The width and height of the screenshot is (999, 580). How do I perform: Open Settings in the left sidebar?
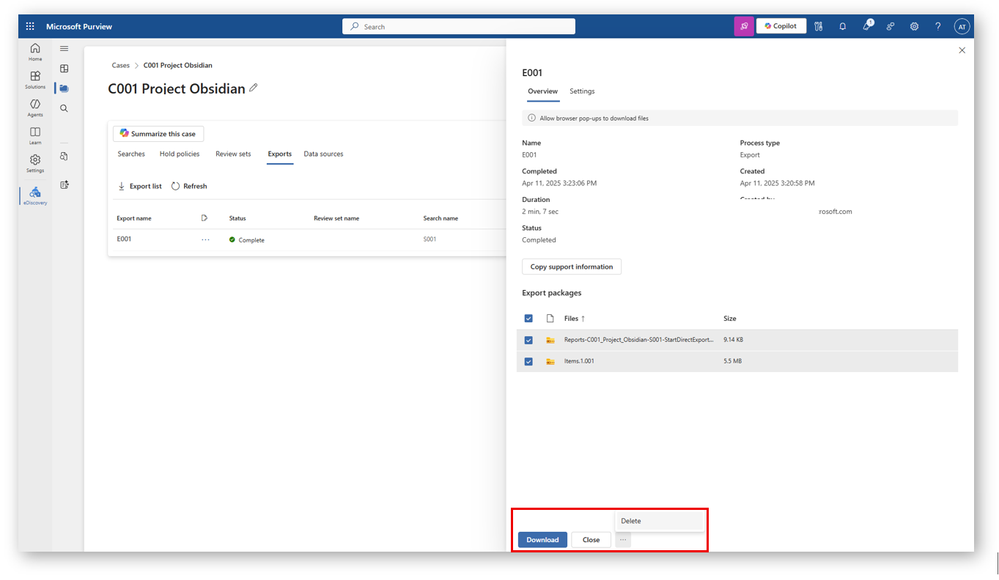[x=35, y=163]
